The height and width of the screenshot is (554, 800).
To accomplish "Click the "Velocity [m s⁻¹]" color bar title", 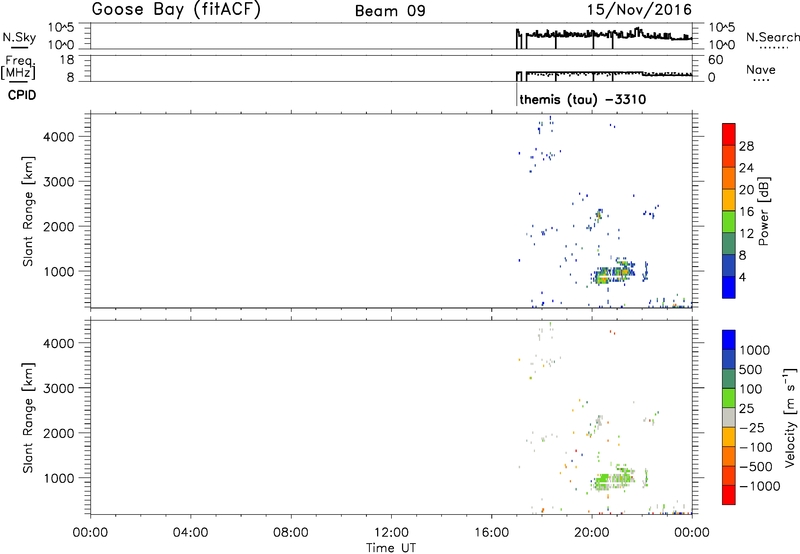I will point(790,417).
